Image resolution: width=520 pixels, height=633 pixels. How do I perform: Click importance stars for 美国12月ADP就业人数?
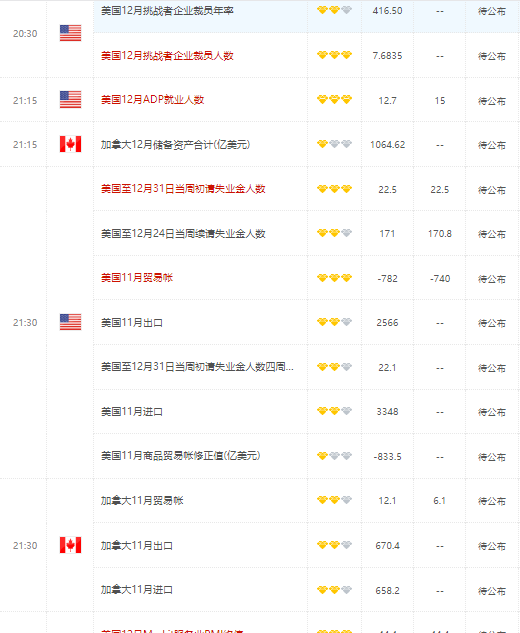coord(334,99)
